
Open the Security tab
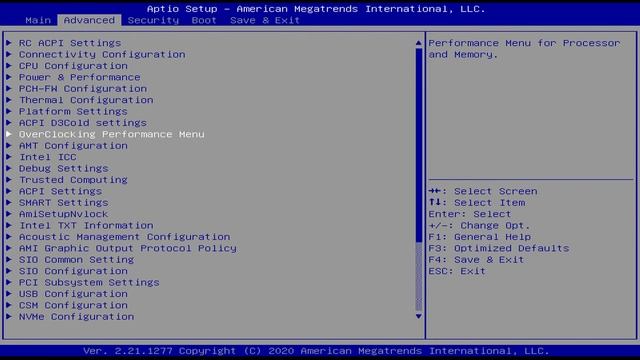pyautogui.click(x=153, y=20)
